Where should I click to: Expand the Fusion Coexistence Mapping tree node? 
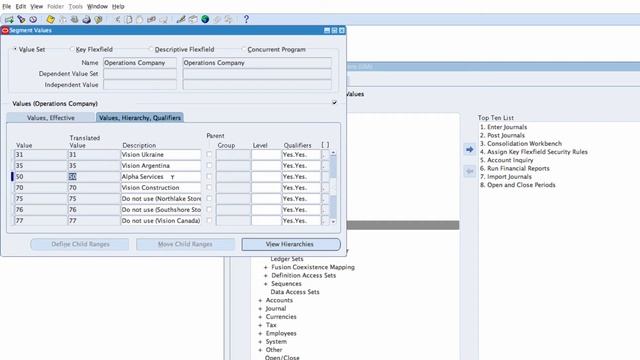click(266, 267)
